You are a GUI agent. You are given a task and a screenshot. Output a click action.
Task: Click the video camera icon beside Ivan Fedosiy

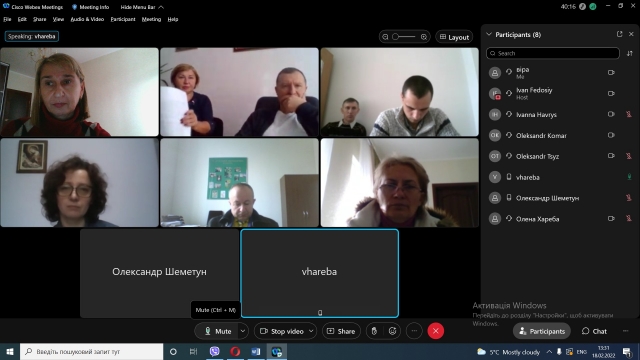611,93
